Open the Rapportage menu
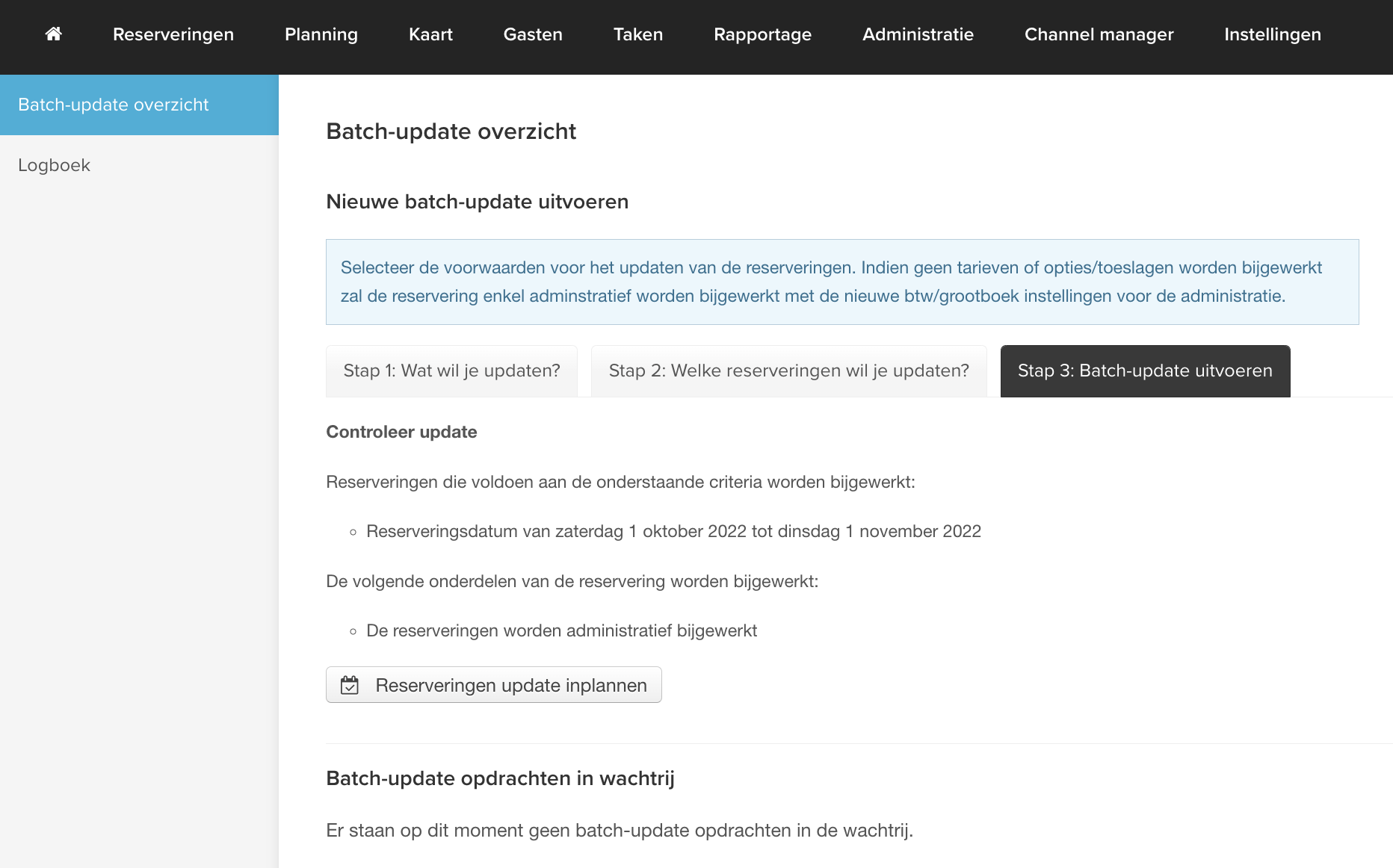The image size is (1393, 868). coord(762,34)
